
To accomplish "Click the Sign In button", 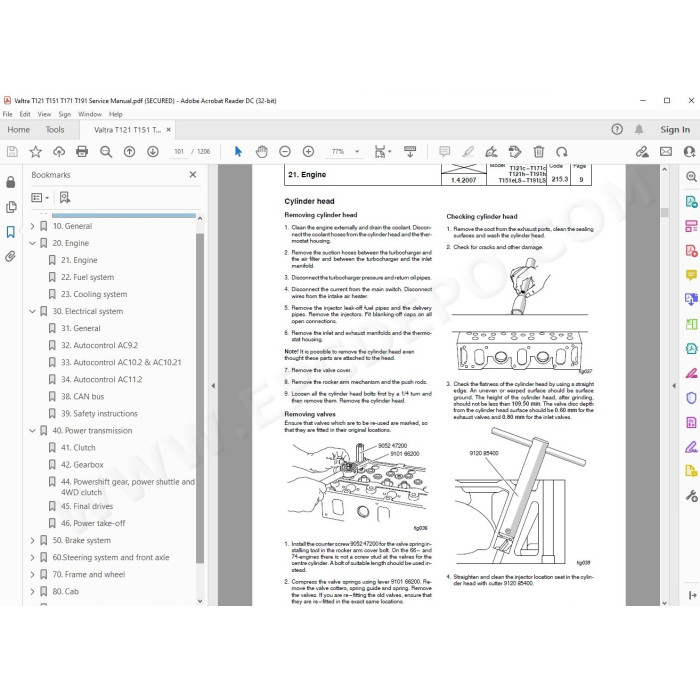I will coord(675,129).
